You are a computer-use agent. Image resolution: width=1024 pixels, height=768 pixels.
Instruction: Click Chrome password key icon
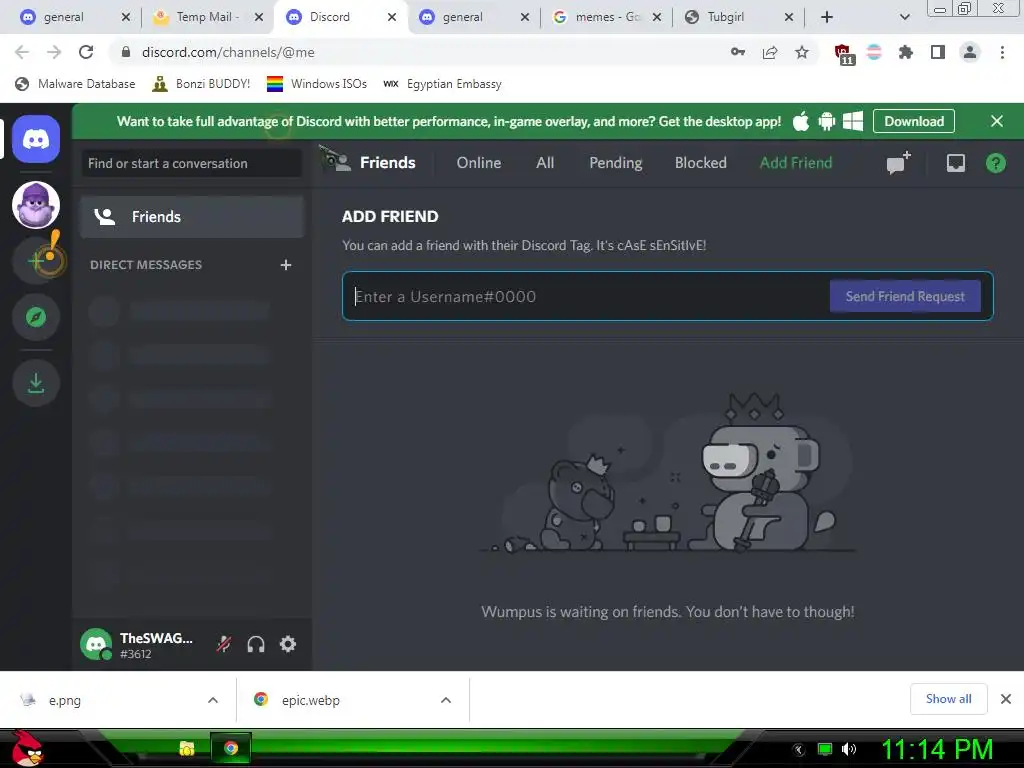pyautogui.click(x=738, y=52)
